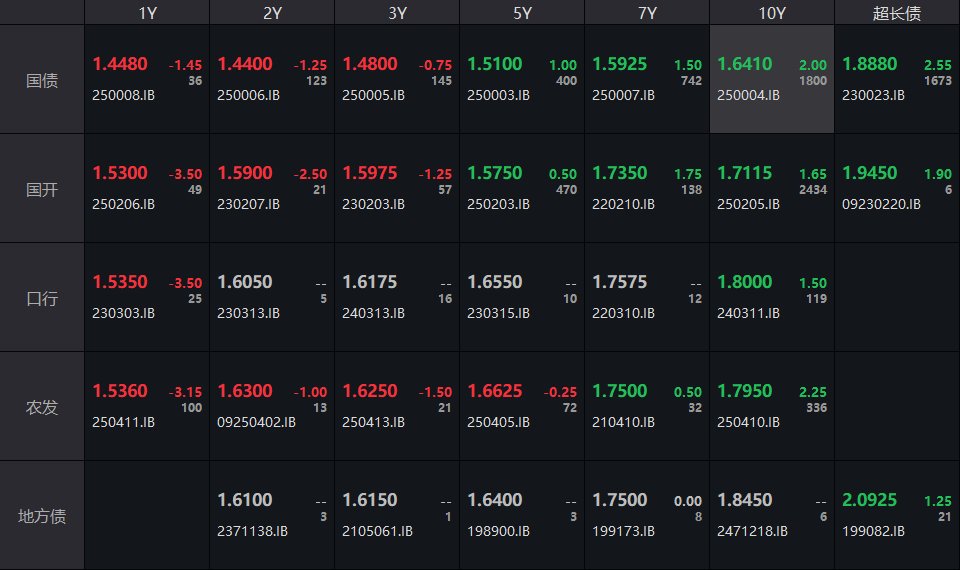The image size is (960, 570).
Task: Select the 国债 row label
Action: click(x=42, y=80)
